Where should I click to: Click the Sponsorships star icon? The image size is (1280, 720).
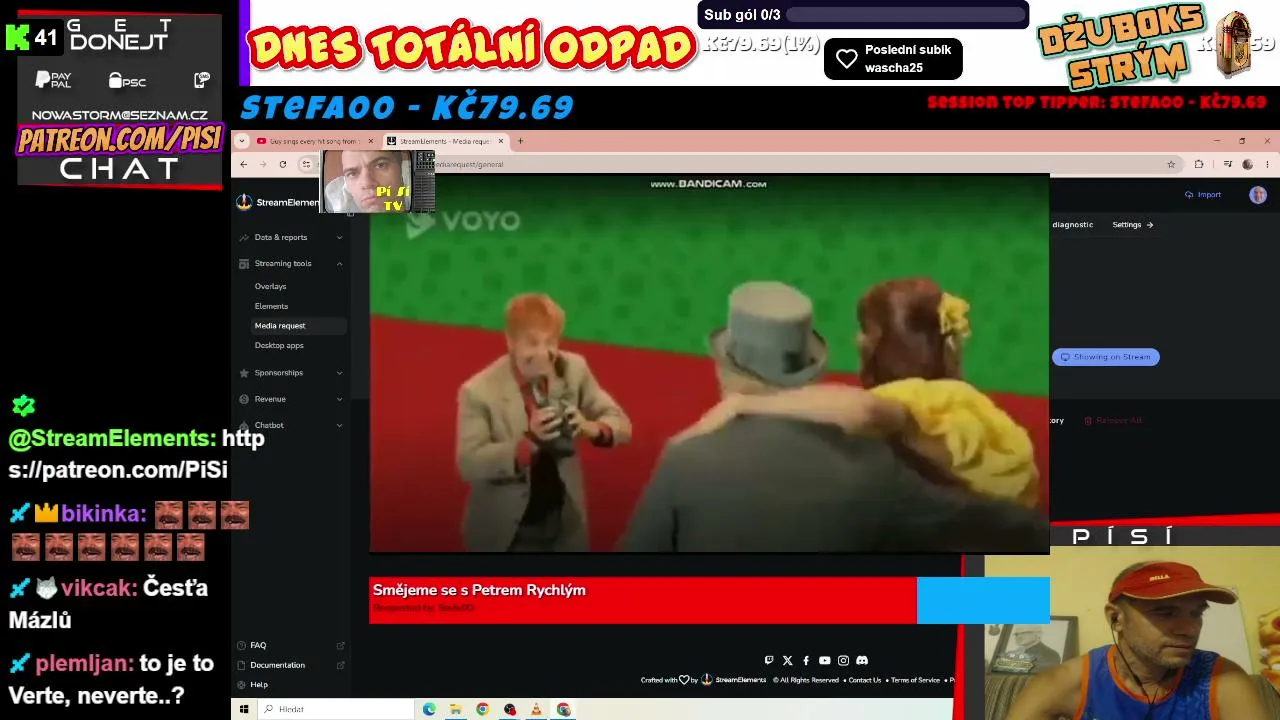(x=244, y=373)
